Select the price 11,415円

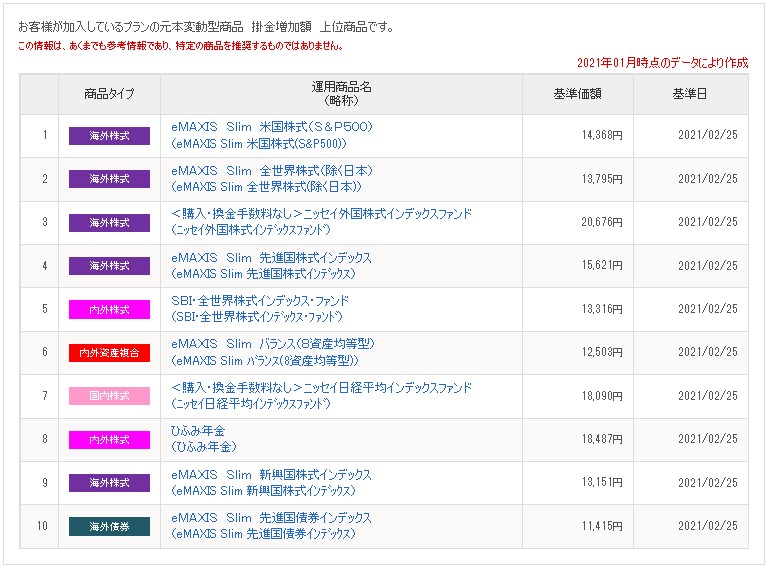602,526
